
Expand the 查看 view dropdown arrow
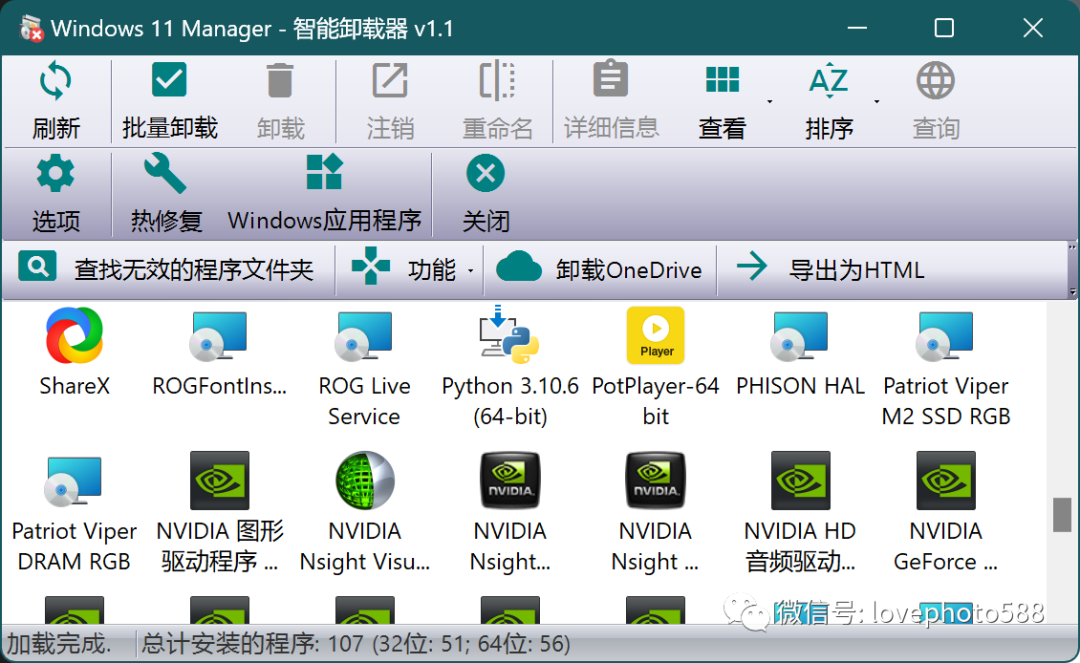tap(769, 101)
